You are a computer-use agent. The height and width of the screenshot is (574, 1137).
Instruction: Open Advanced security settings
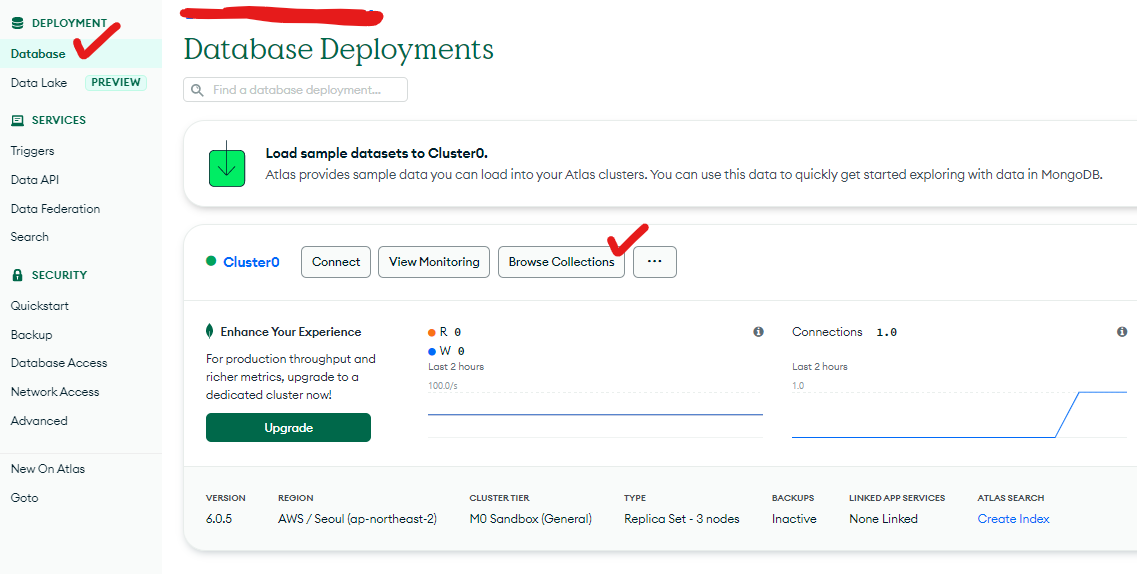tap(39, 421)
